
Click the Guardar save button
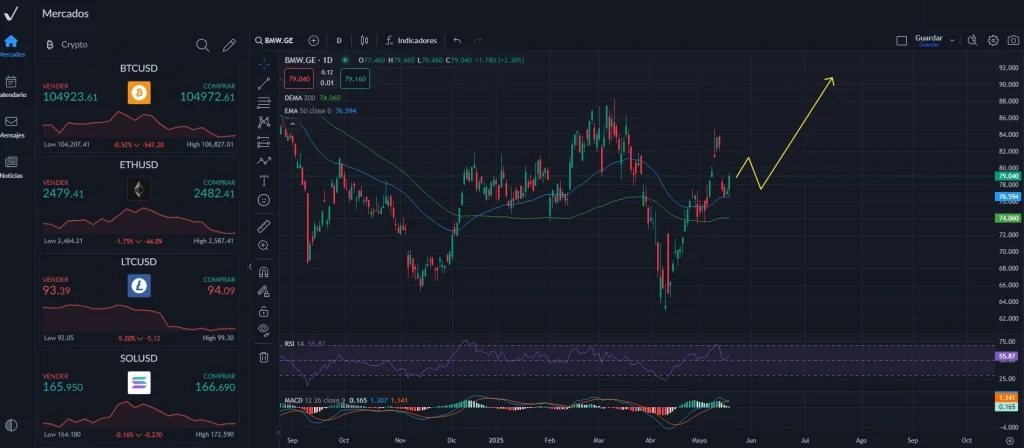click(929, 40)
